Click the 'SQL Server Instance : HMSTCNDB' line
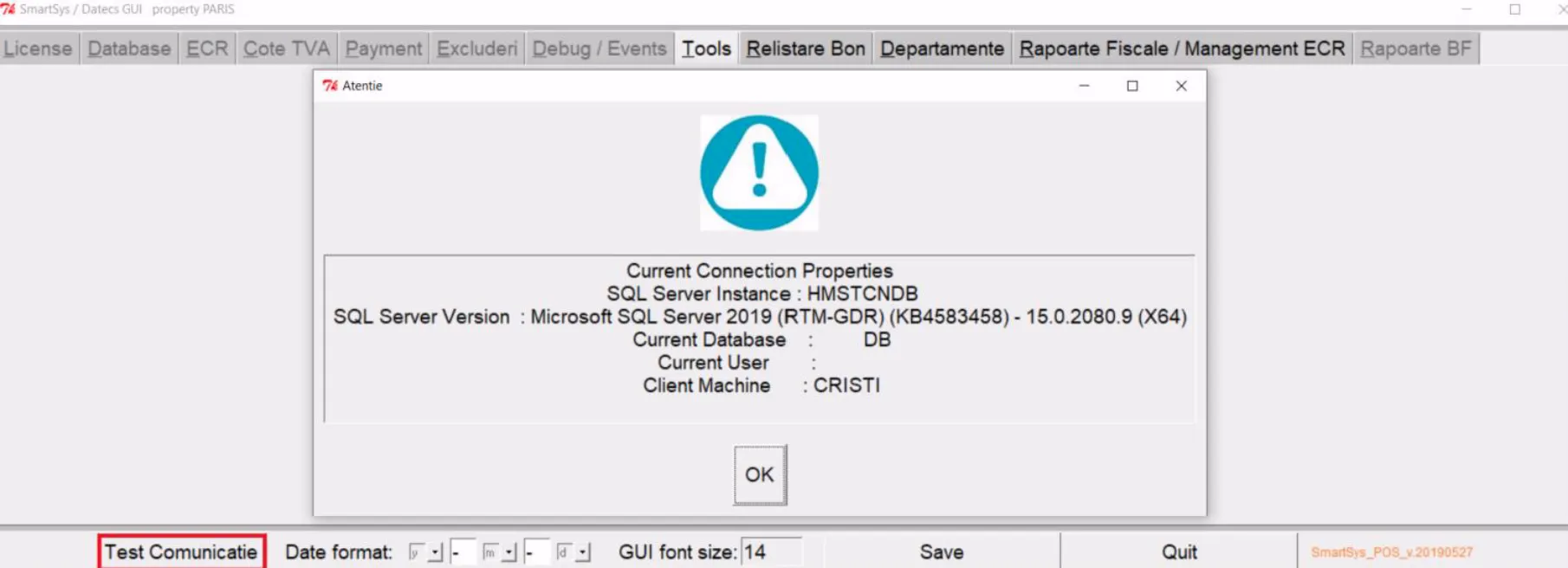Viewport: 1568px width, 568px height. (x=761, y=294)
